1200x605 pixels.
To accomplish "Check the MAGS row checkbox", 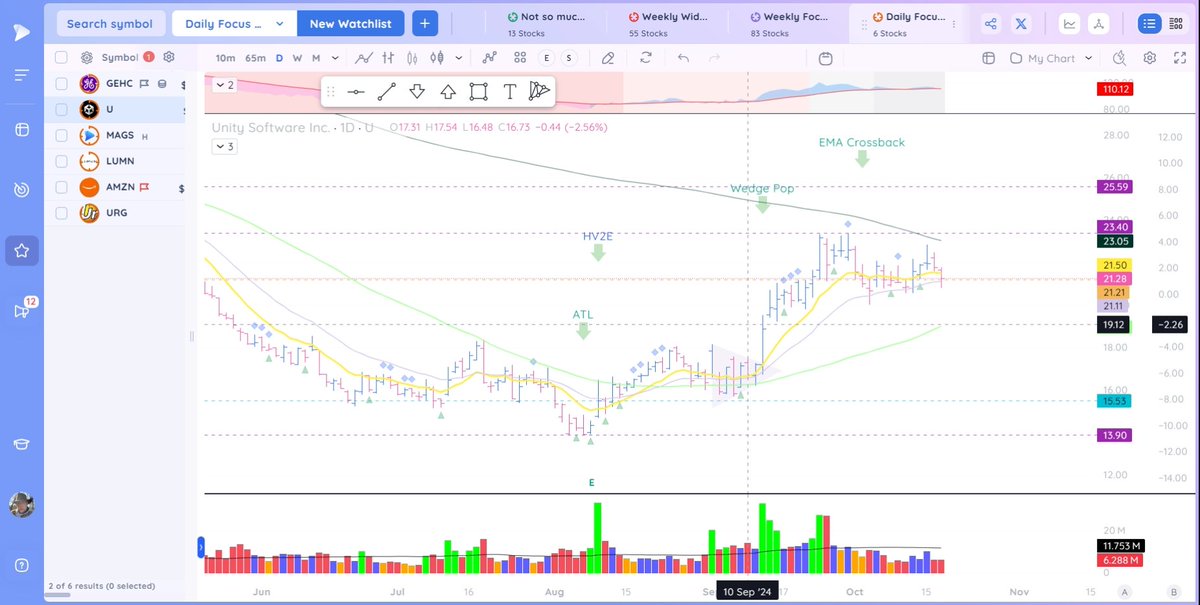I will click(x=62, y=135).
